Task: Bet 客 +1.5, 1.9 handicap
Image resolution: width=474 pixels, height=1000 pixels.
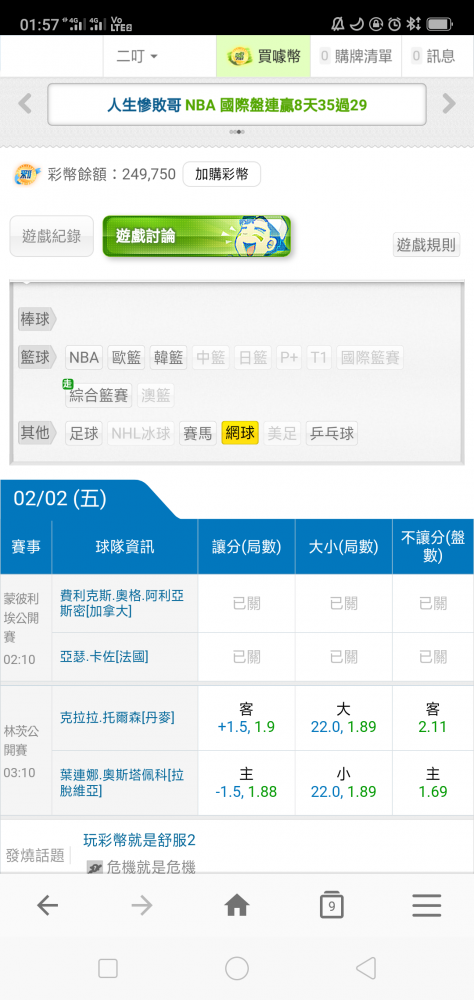Action: [x=246, y=718]
